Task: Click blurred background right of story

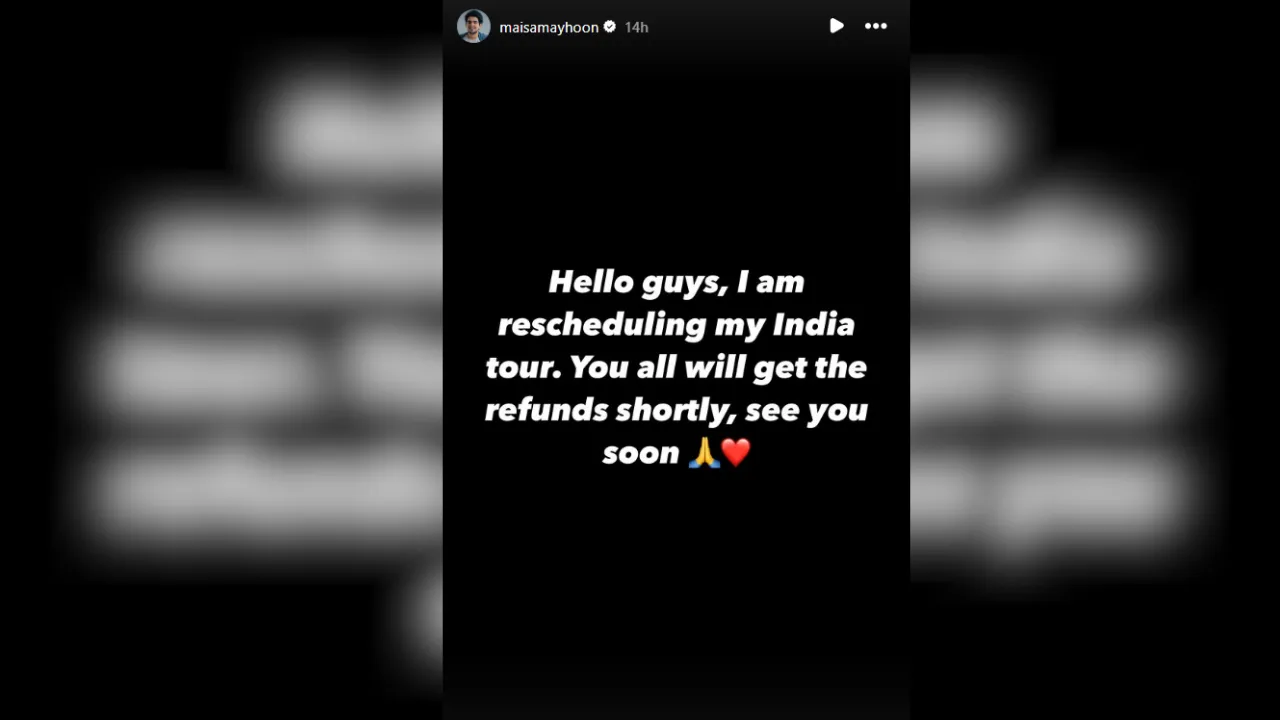Action: pyautogui.click(x=1095, y=360)
